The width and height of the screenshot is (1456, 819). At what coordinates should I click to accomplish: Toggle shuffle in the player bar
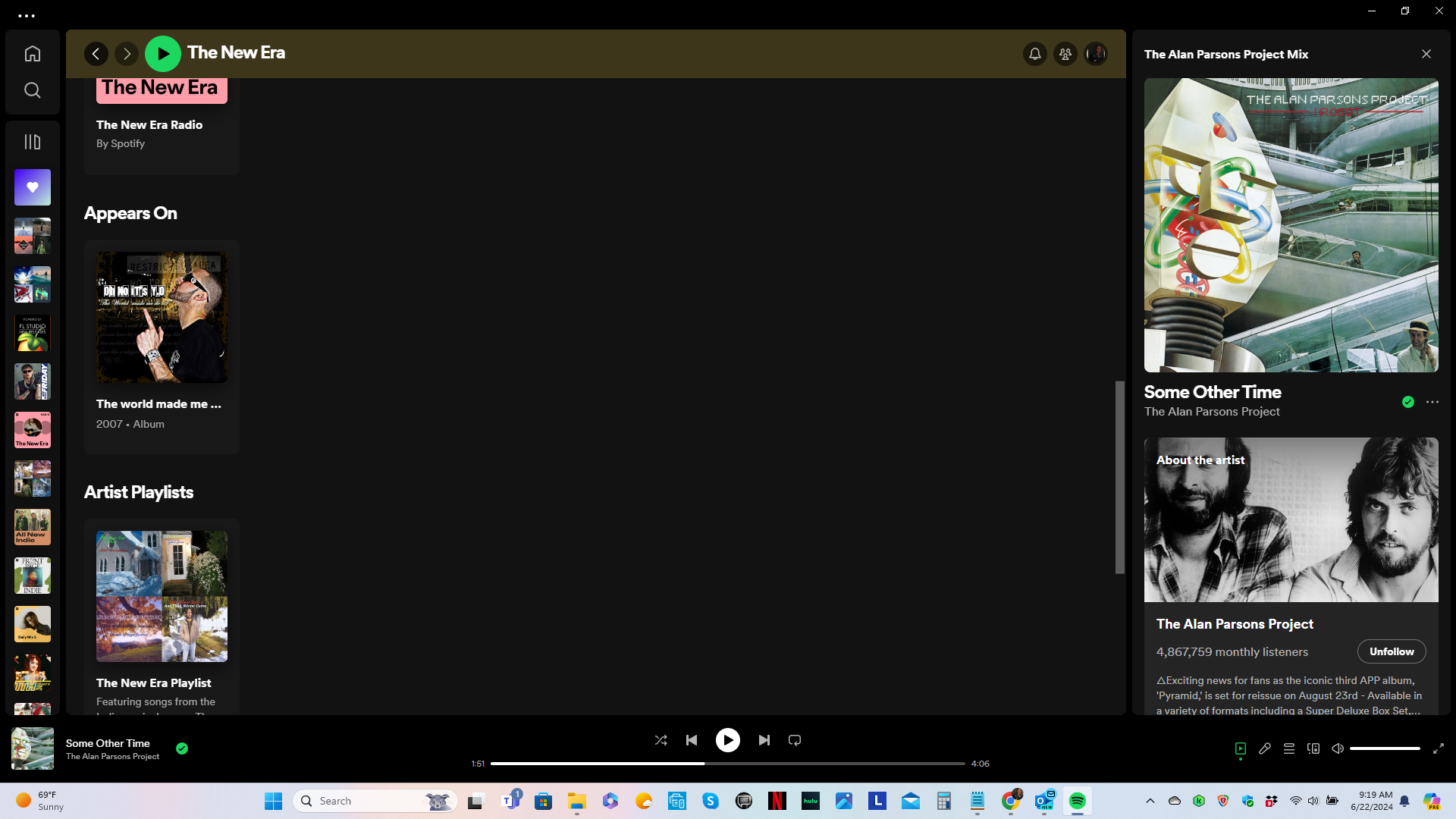pos(661,740)
